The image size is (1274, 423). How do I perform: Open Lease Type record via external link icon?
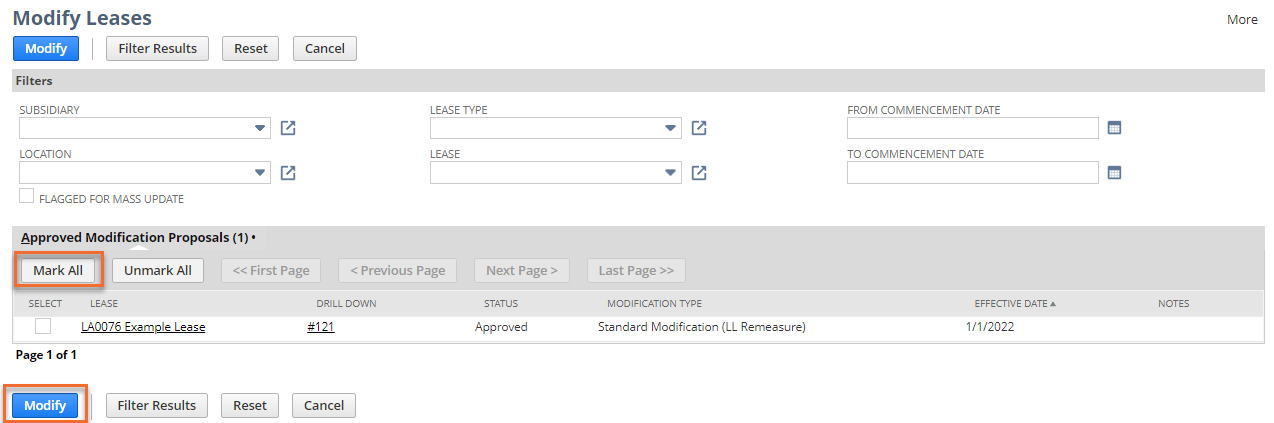point(699,128)
